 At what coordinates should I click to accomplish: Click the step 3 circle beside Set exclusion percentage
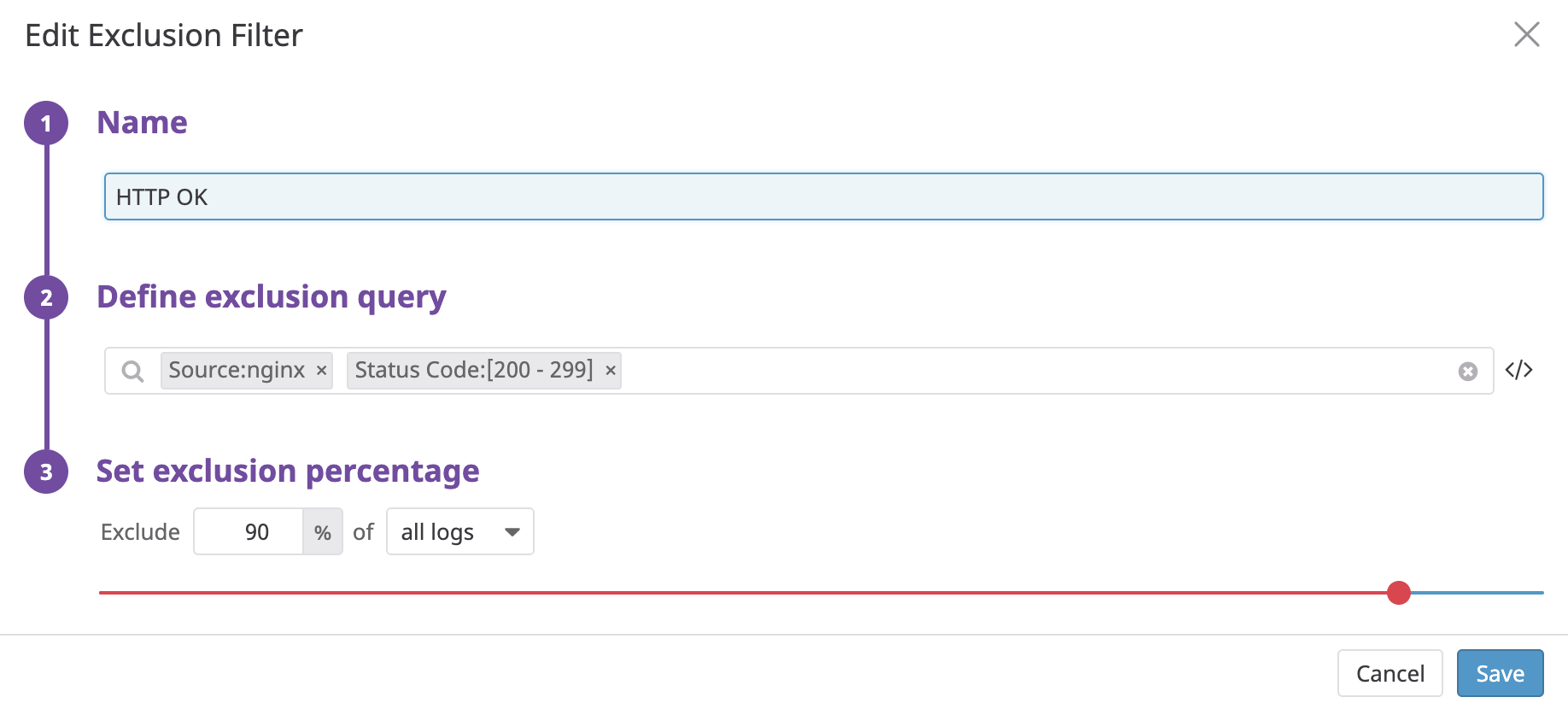click(x=46, y=472)
